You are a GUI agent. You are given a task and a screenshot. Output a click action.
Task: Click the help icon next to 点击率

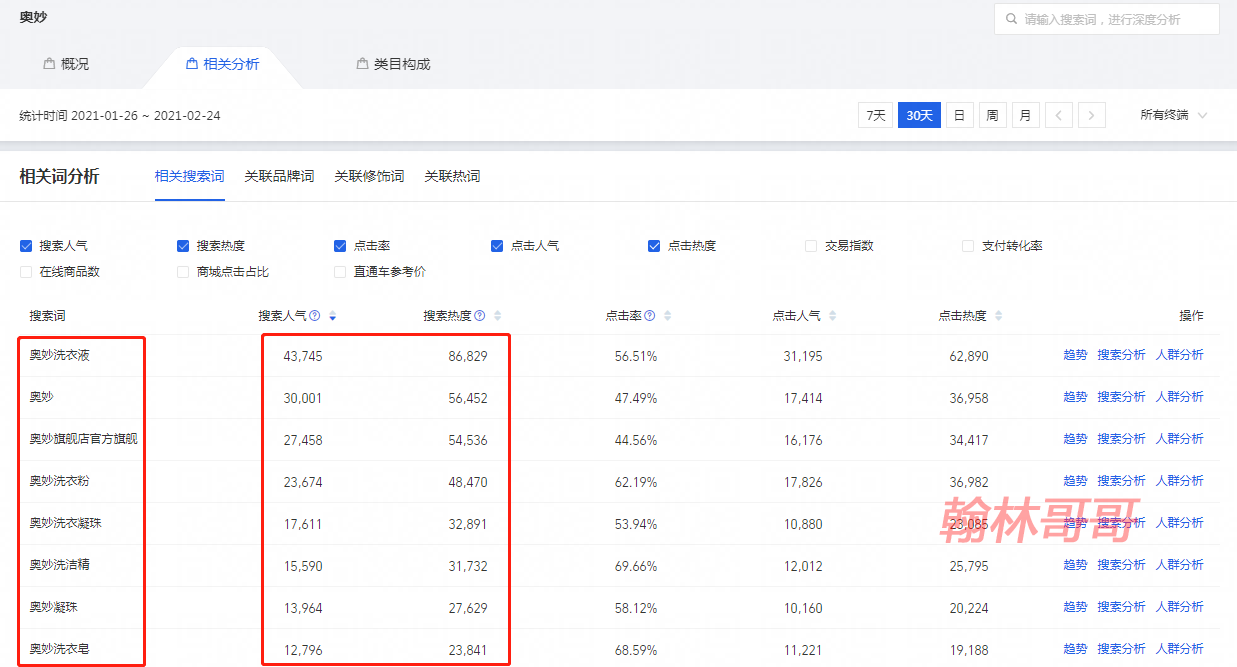tap(650, 316)
